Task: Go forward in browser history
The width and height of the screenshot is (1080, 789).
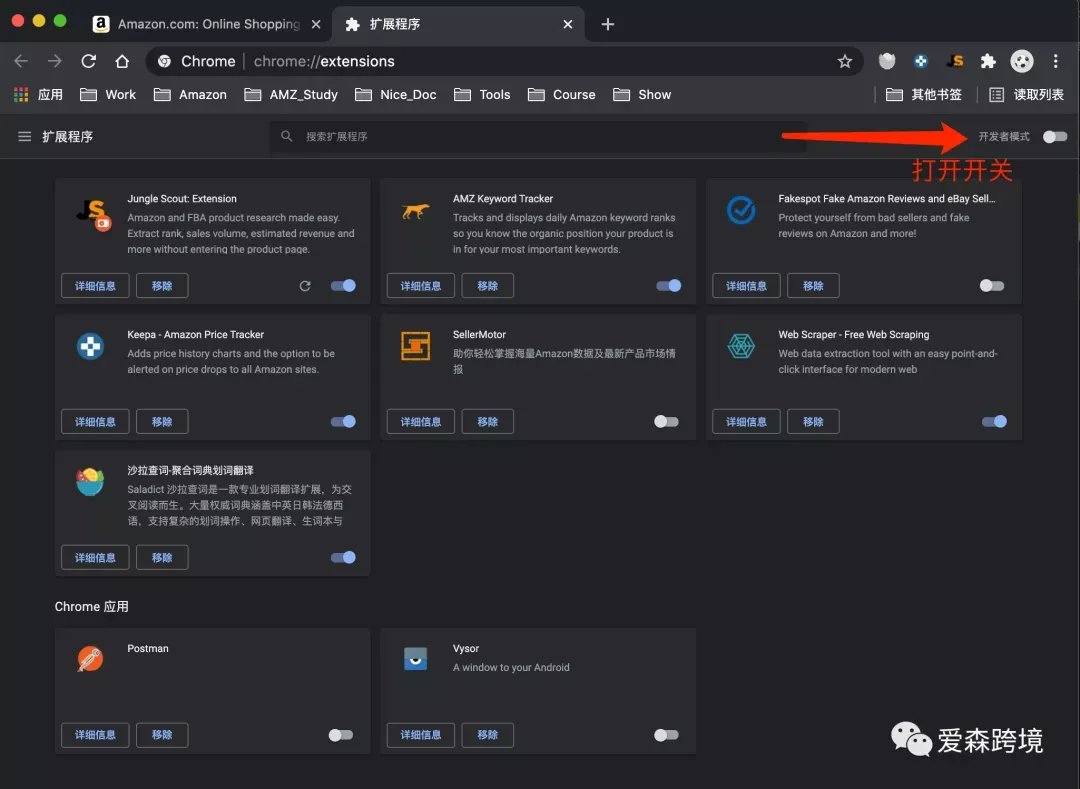Action: 54,61
